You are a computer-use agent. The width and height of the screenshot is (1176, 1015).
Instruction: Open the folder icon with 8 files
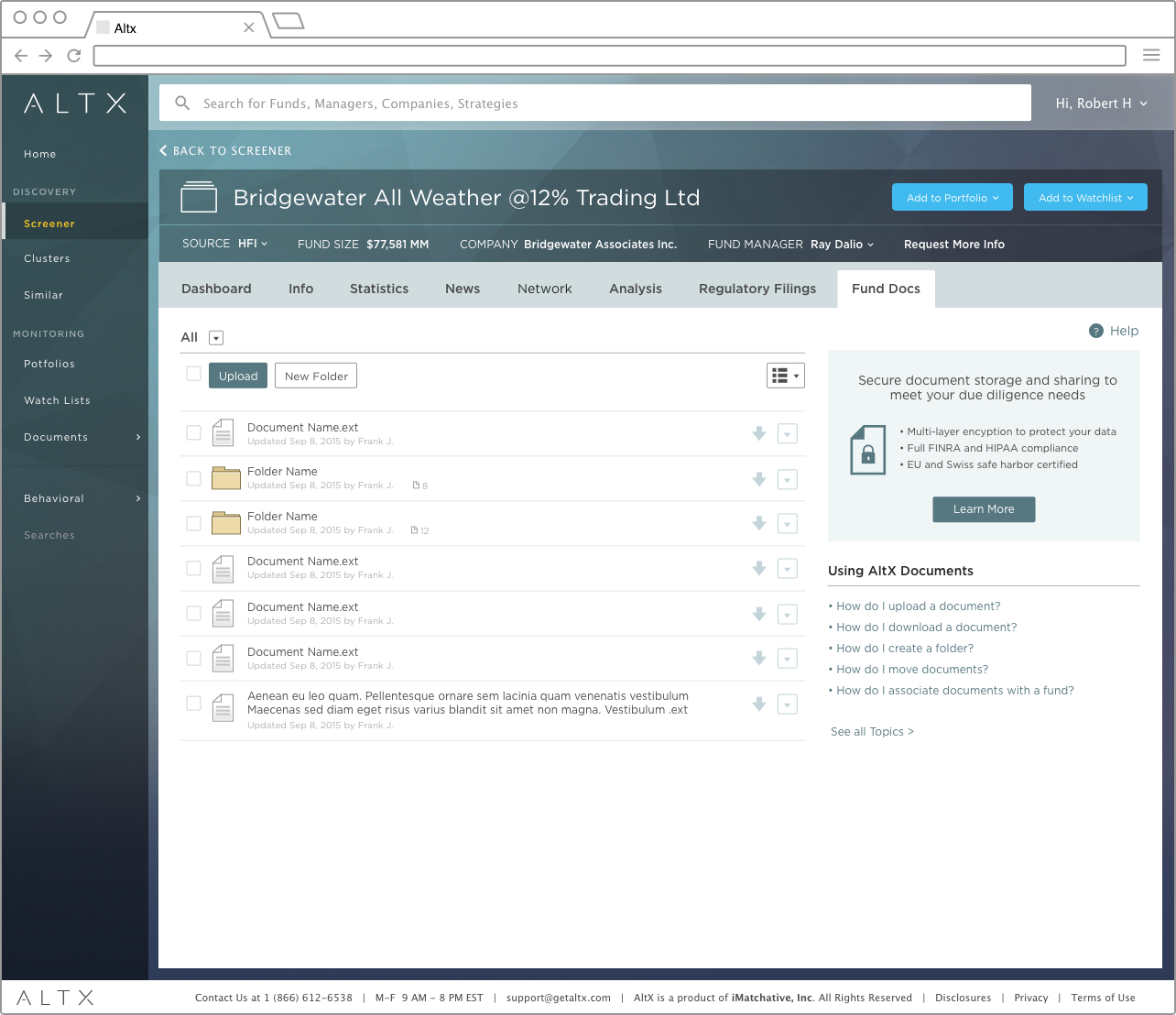click(x=226, y=477)
